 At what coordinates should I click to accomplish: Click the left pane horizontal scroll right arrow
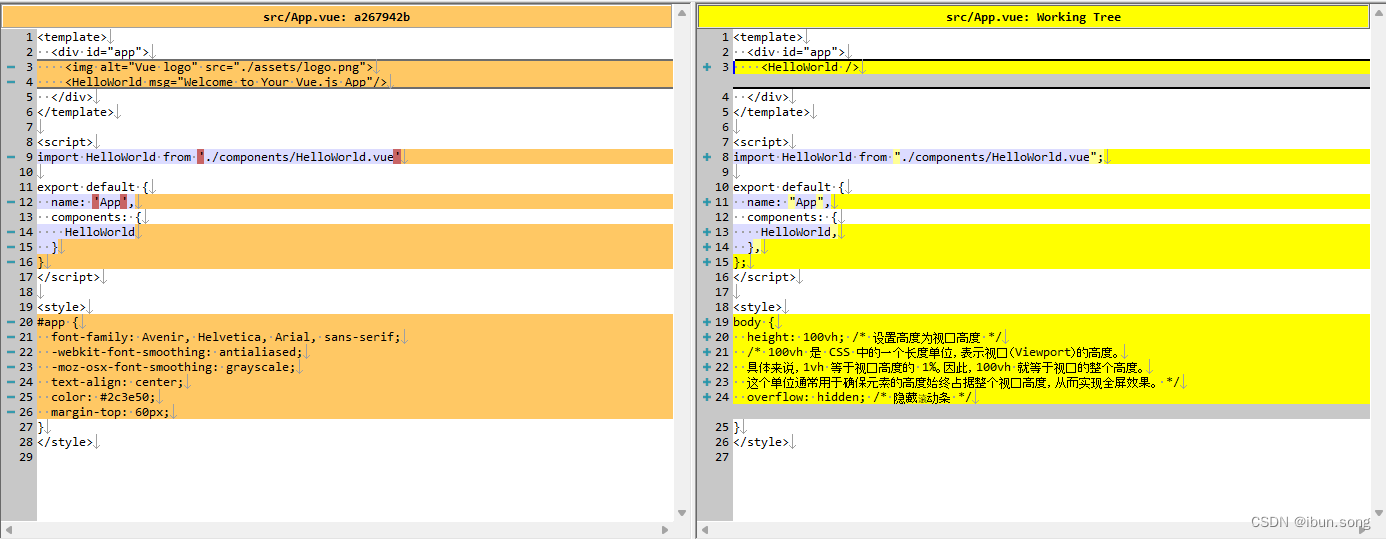point(665,530)
